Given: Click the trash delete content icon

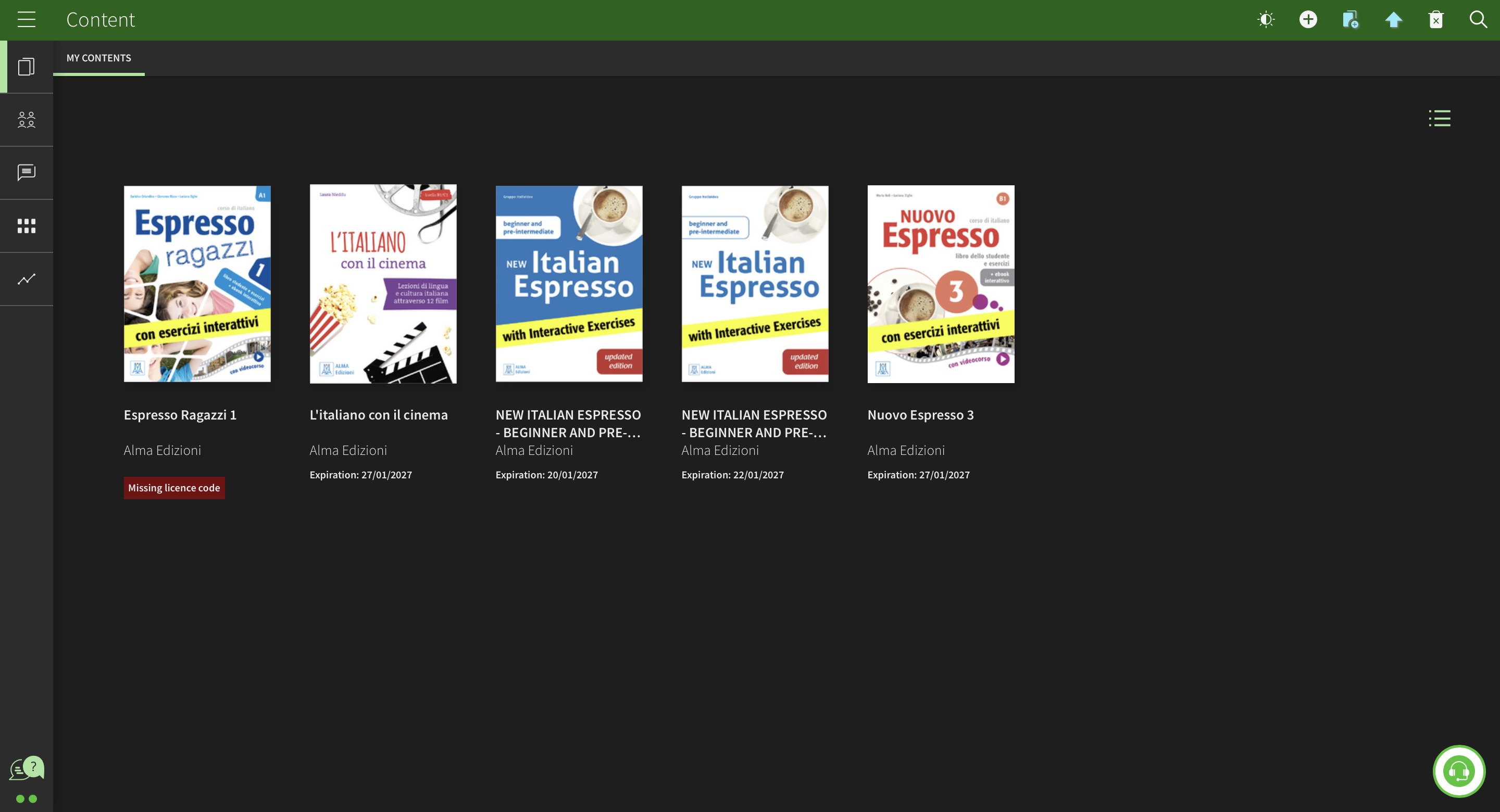Looking at the screenshot, I should pyautogui.click(x=1436, y=20).
